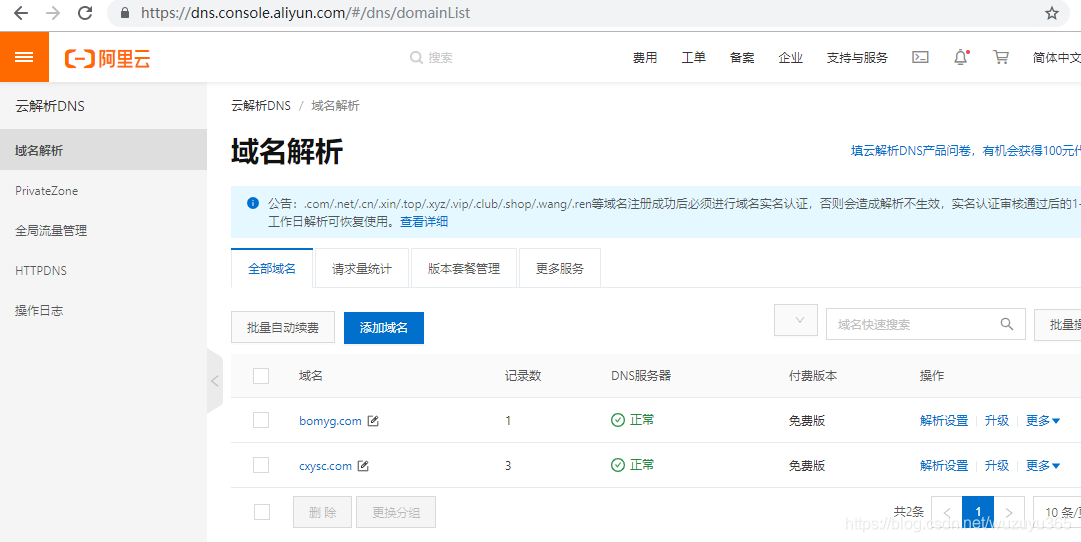
Task: Click the disabled 删除 button
Action: [323, 512]
